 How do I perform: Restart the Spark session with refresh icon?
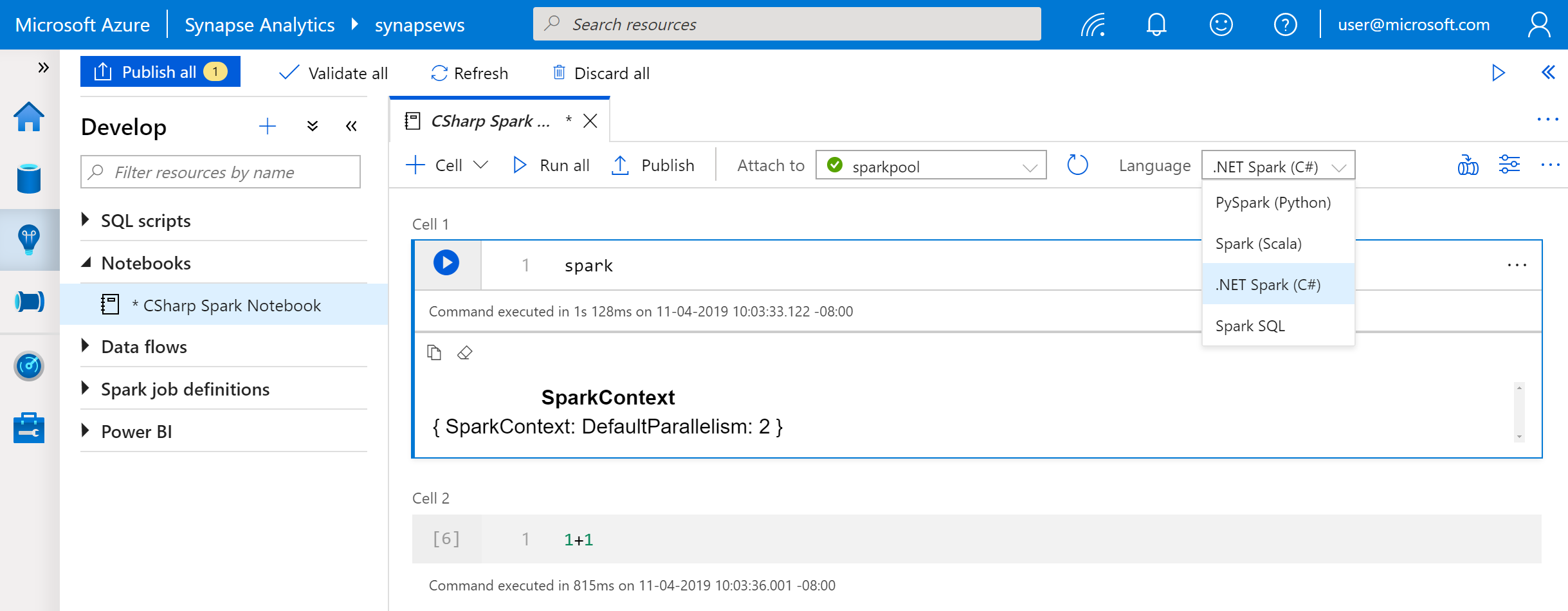1077,165
